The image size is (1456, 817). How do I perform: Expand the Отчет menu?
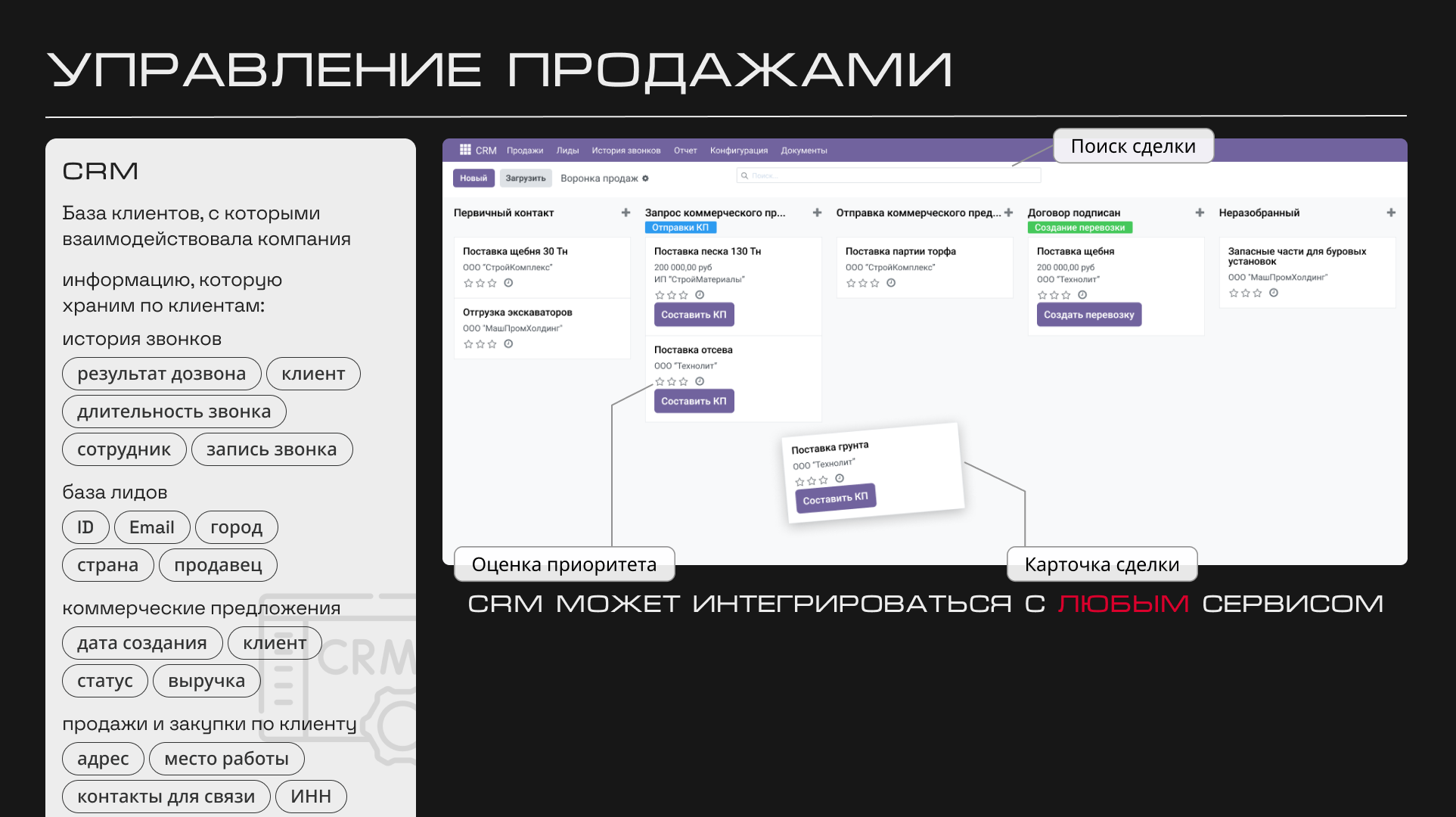click(x=685, y=151)
